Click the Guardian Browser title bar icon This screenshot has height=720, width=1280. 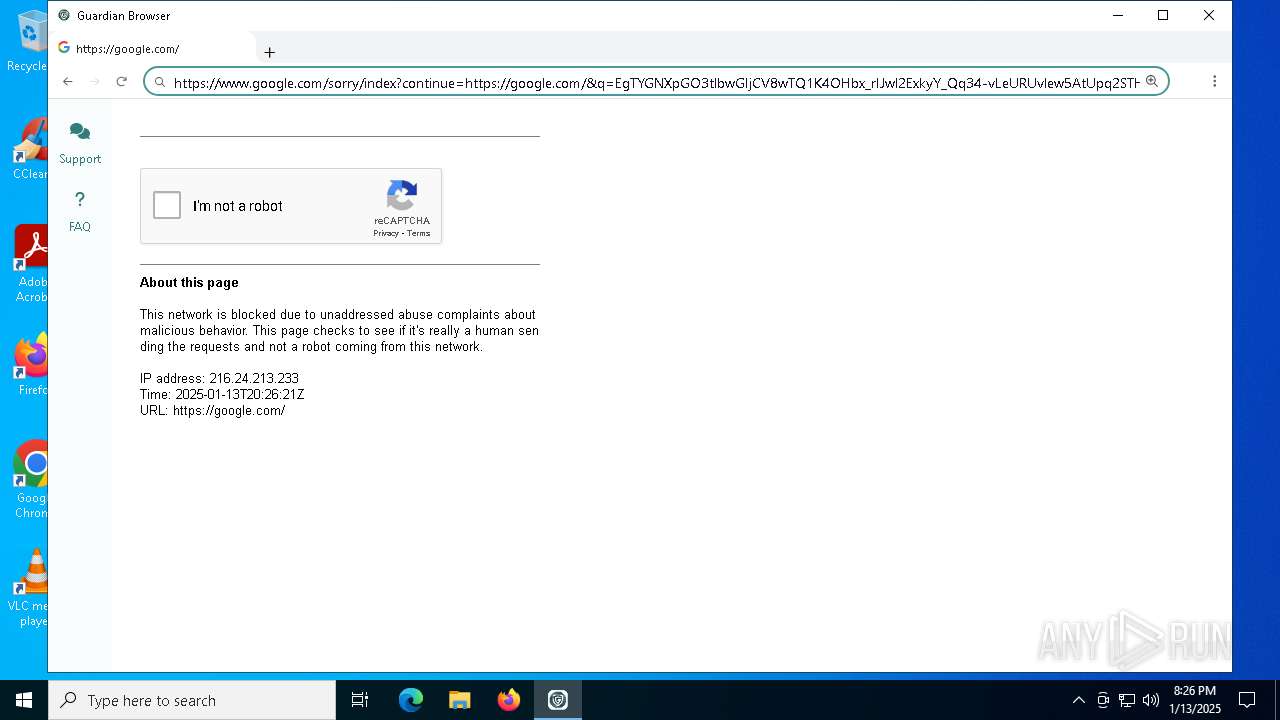coord(64,15)
